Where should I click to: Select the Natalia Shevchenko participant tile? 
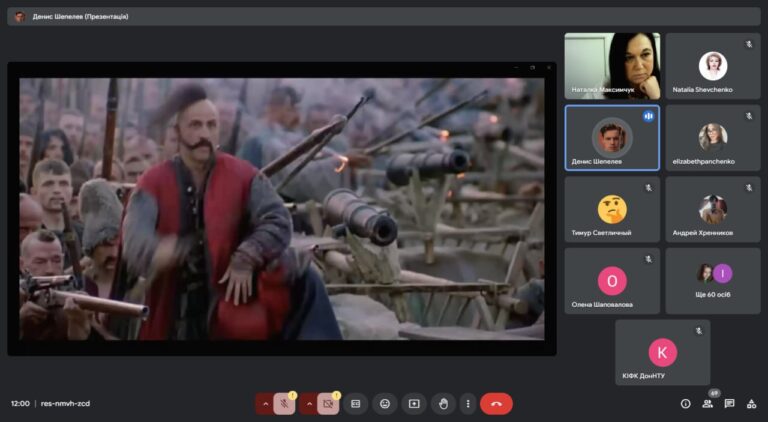click(713, 66)
